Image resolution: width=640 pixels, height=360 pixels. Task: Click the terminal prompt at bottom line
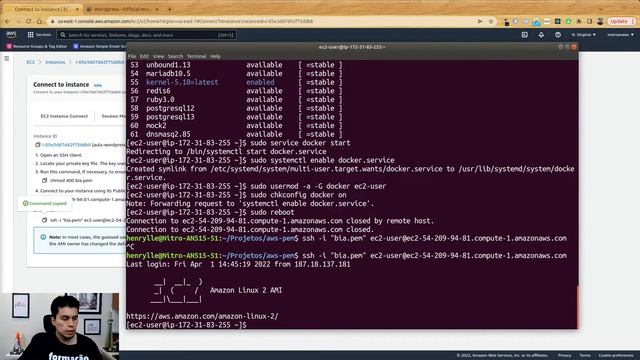(187, 325)
